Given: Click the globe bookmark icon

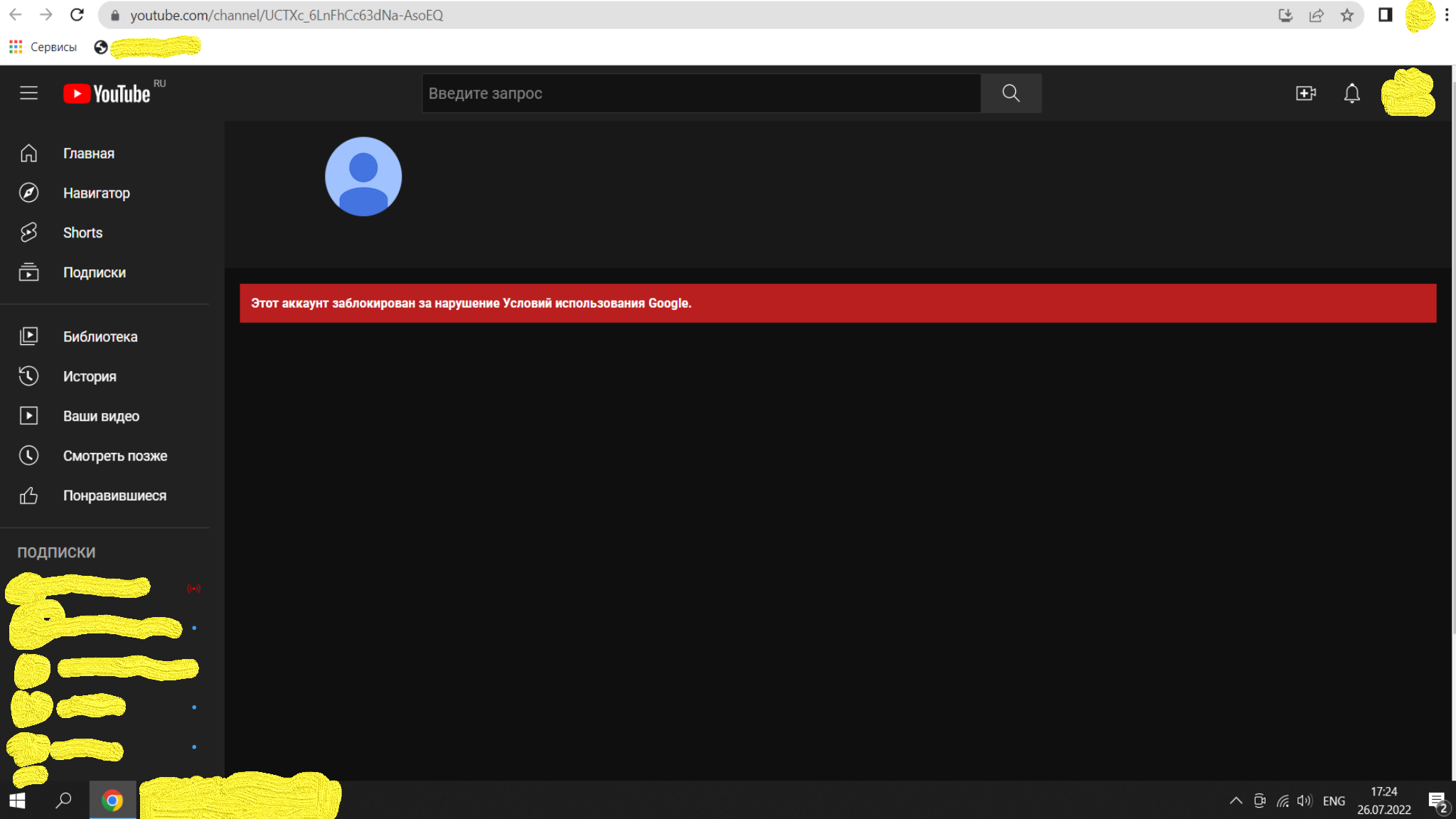Looking at the screenshot, I should [x=101, y=47].
